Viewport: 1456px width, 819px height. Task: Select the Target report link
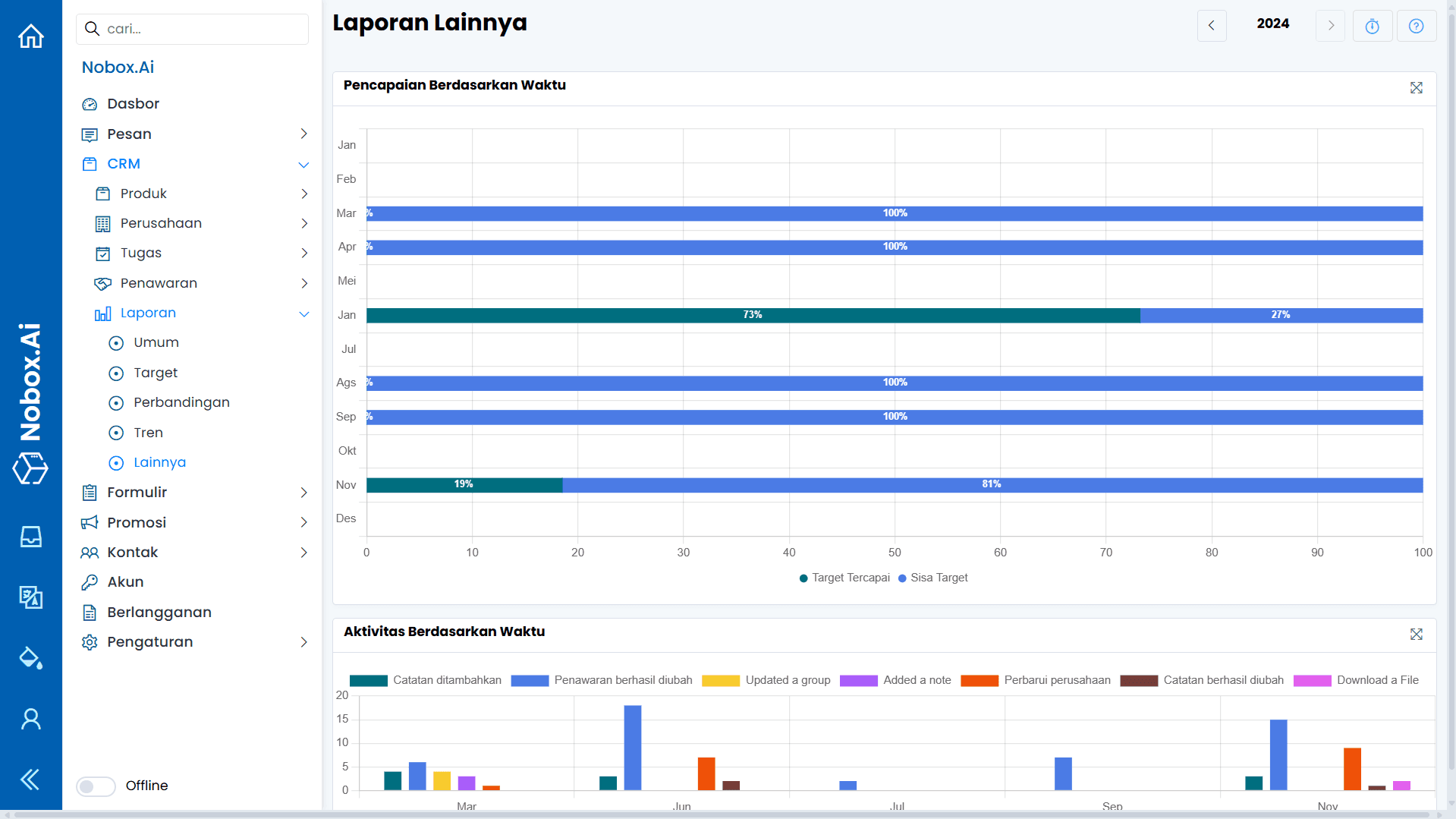click(x=154, y=373)
